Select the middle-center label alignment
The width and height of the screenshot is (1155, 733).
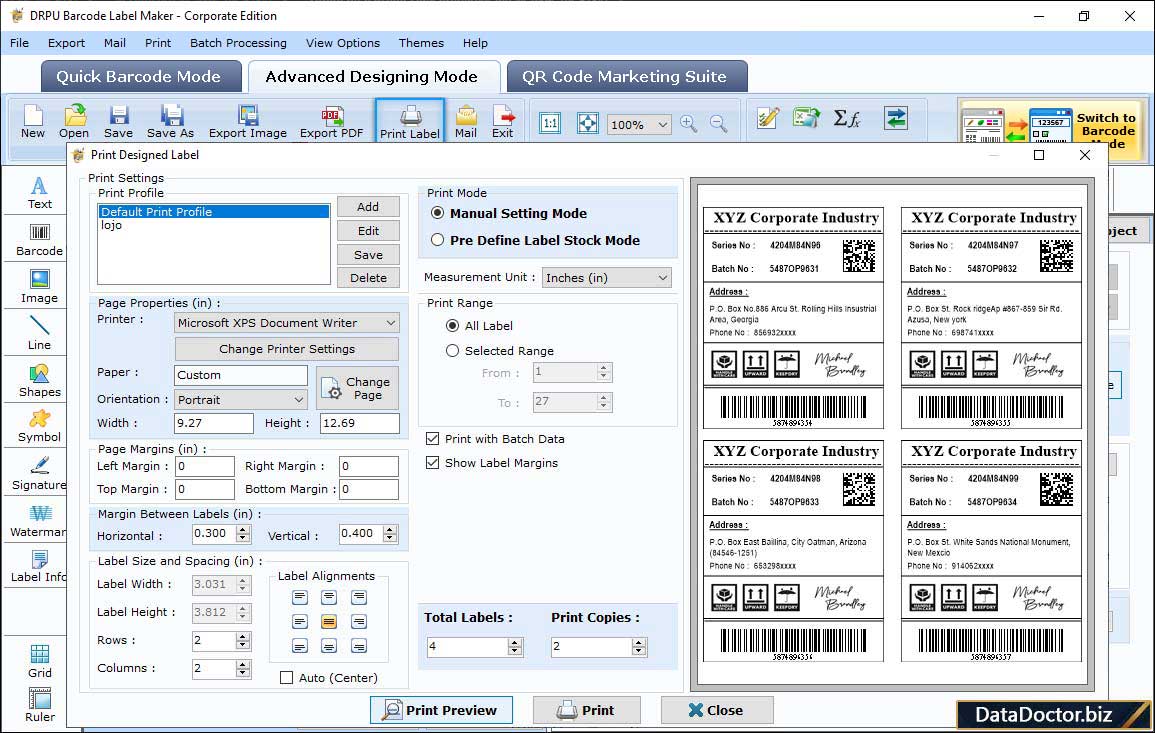(x=329, y=622)
